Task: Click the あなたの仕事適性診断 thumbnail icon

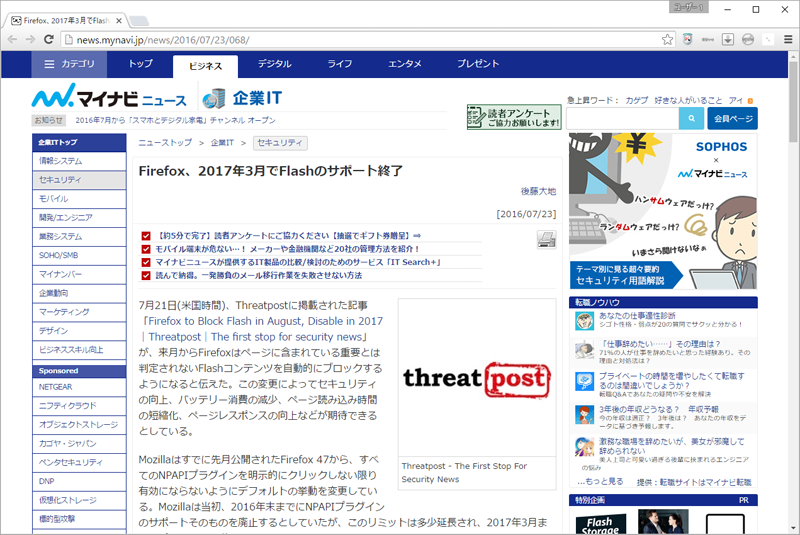Action: coord(585,321)
